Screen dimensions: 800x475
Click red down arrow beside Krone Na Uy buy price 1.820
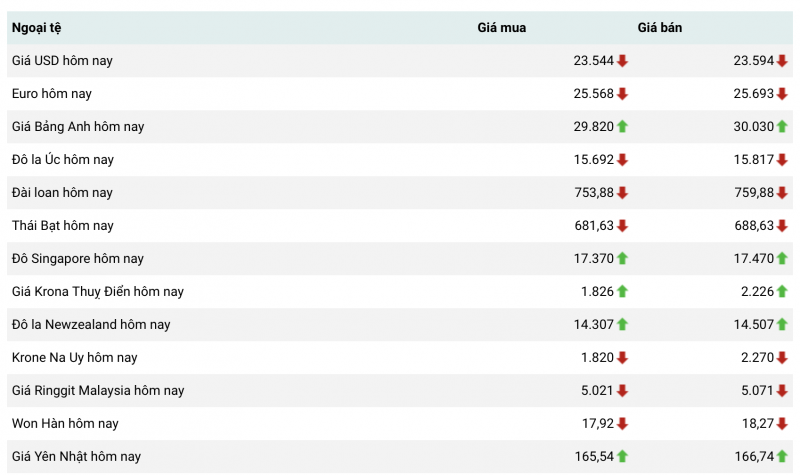[622, 358]
